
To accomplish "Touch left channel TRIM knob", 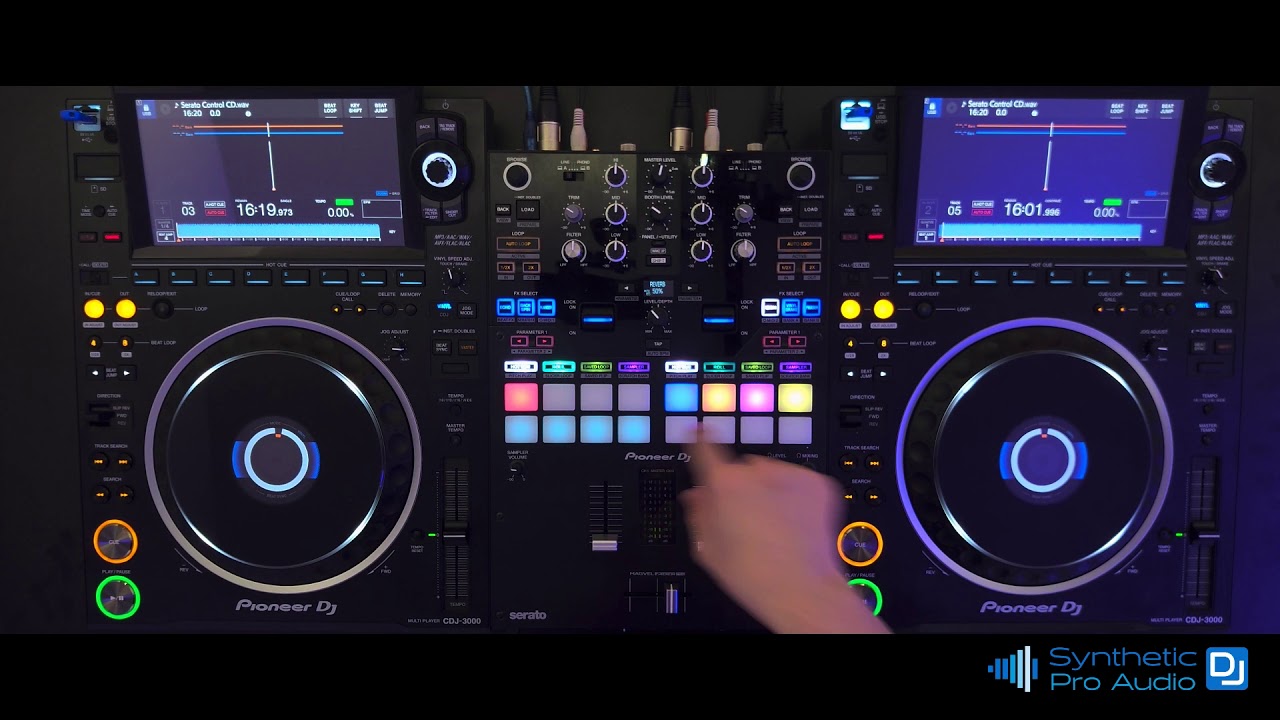I will [573, 213].
